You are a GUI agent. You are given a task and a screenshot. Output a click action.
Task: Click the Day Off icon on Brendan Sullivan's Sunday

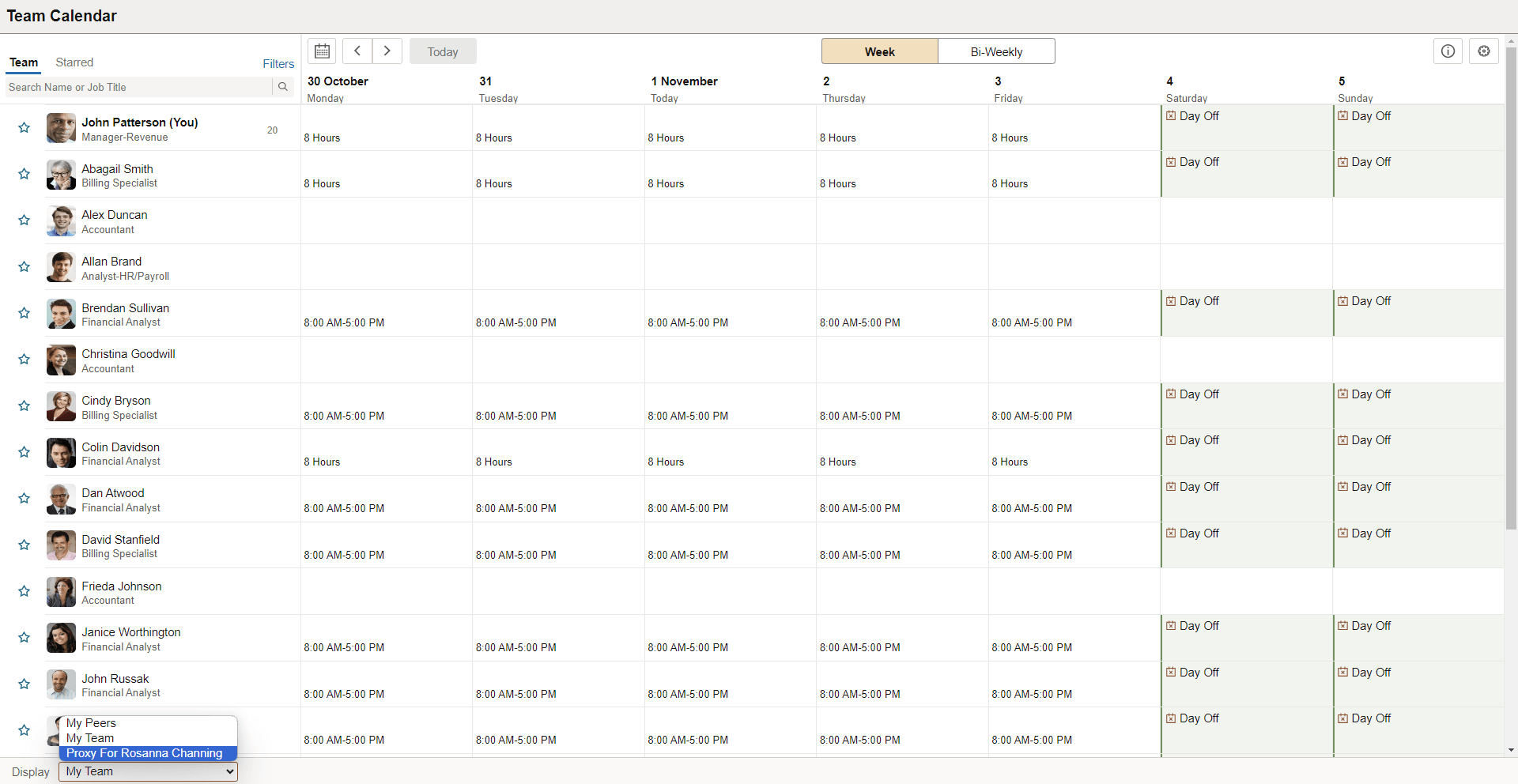tap(1343, 300)
